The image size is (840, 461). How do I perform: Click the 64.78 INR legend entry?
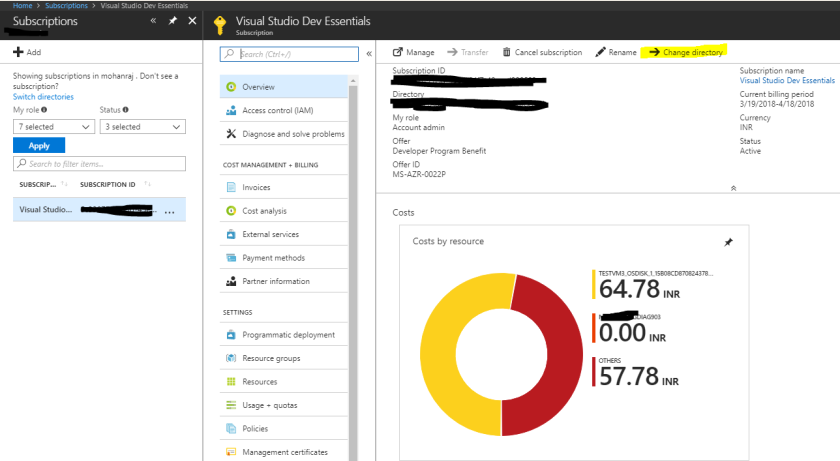pos(652,284)
